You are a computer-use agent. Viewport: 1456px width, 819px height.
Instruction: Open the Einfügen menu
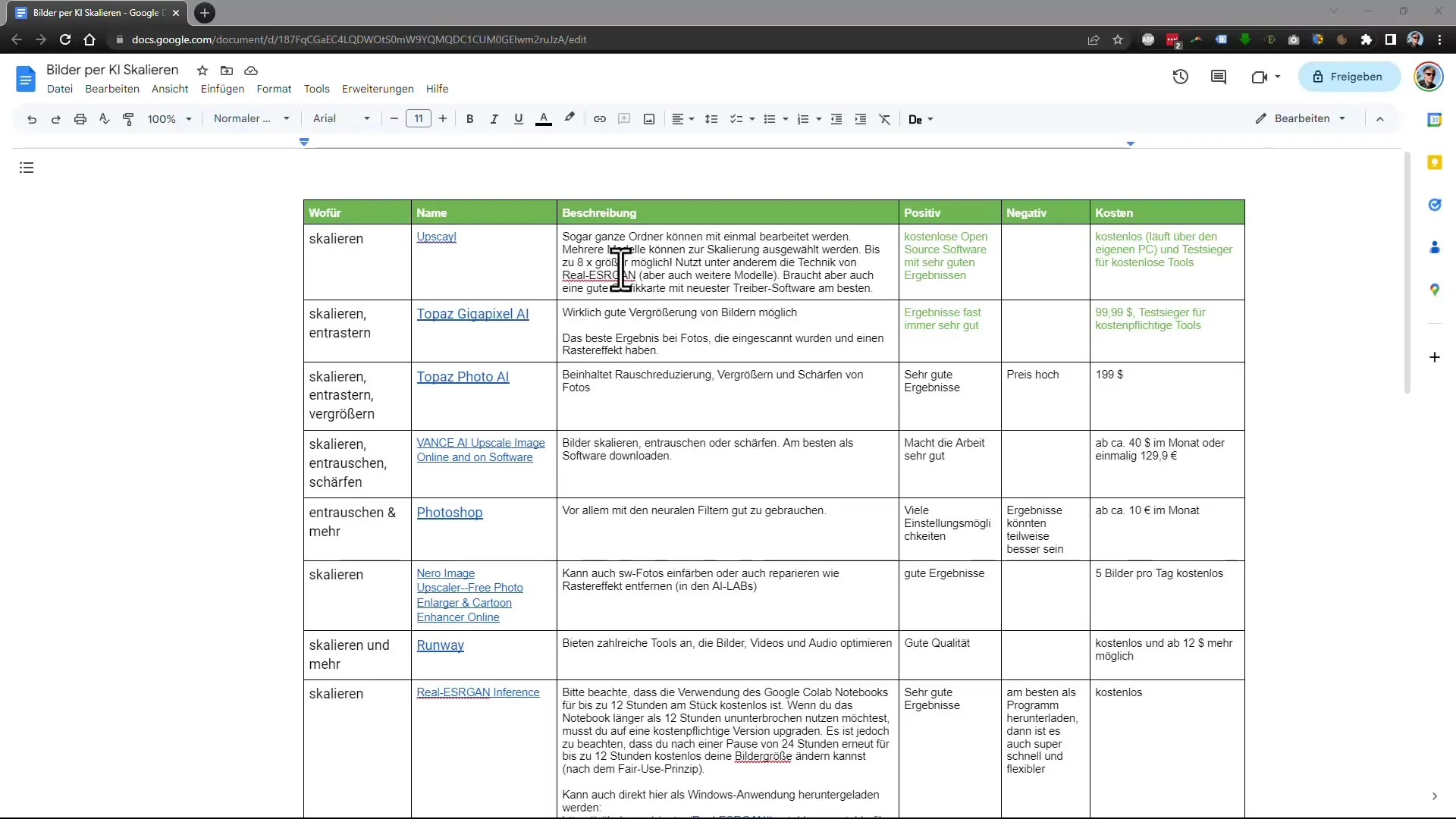[222, 88]
